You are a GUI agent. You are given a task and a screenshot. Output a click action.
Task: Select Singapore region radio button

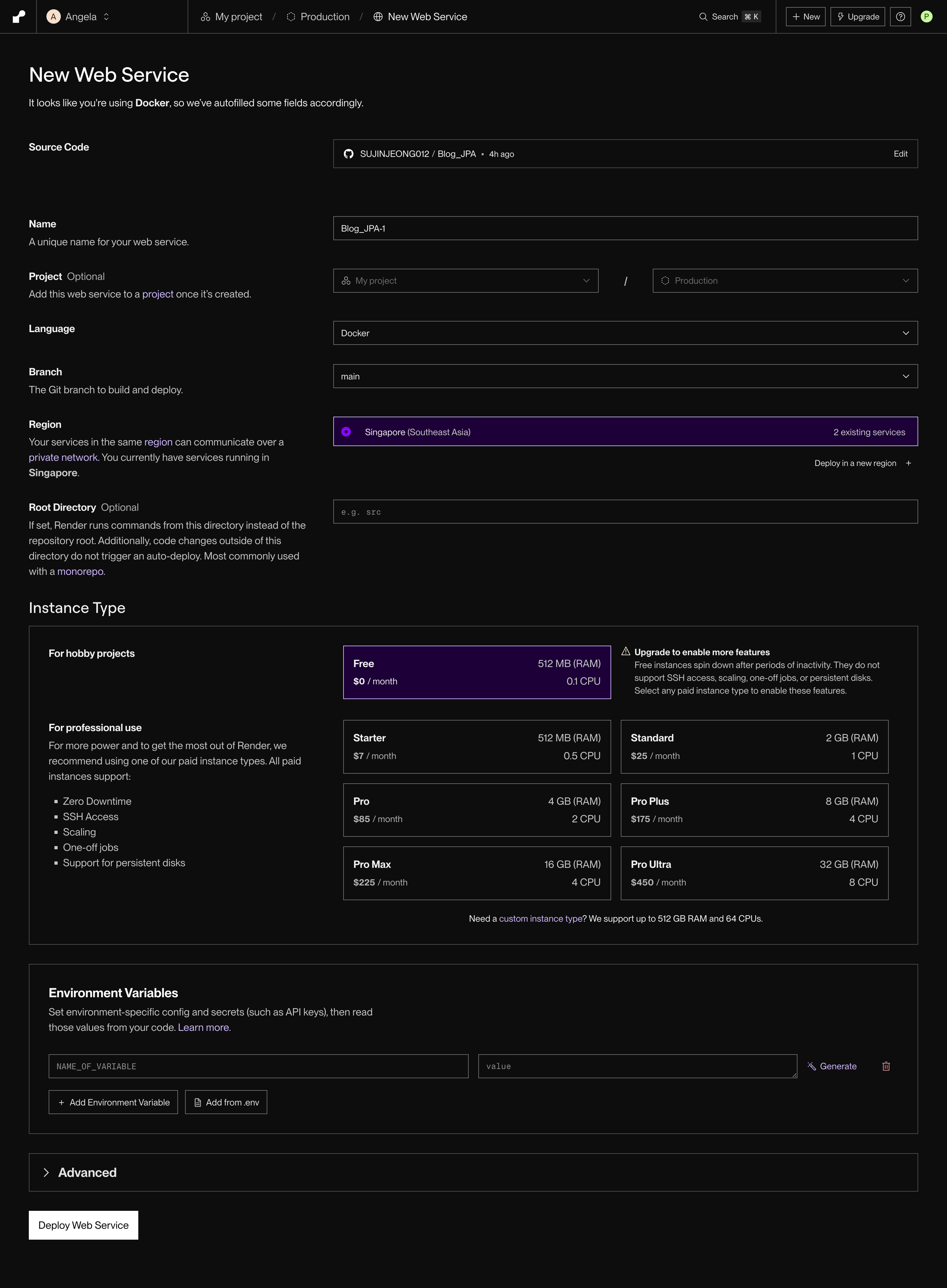pos(346,432)
